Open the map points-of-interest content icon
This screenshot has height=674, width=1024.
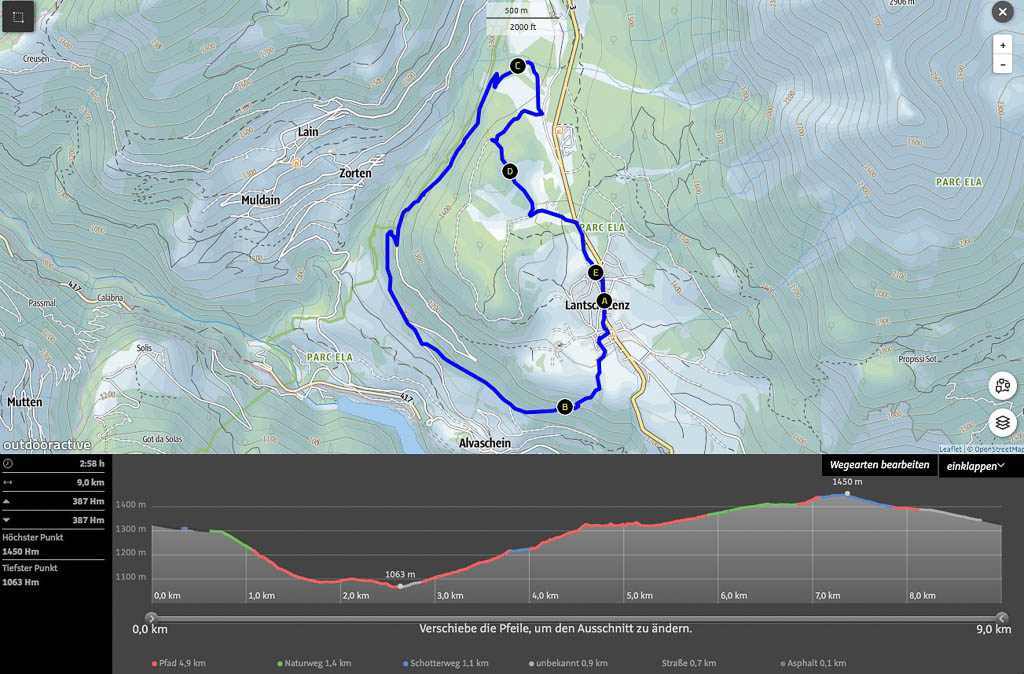(1003, 385)
